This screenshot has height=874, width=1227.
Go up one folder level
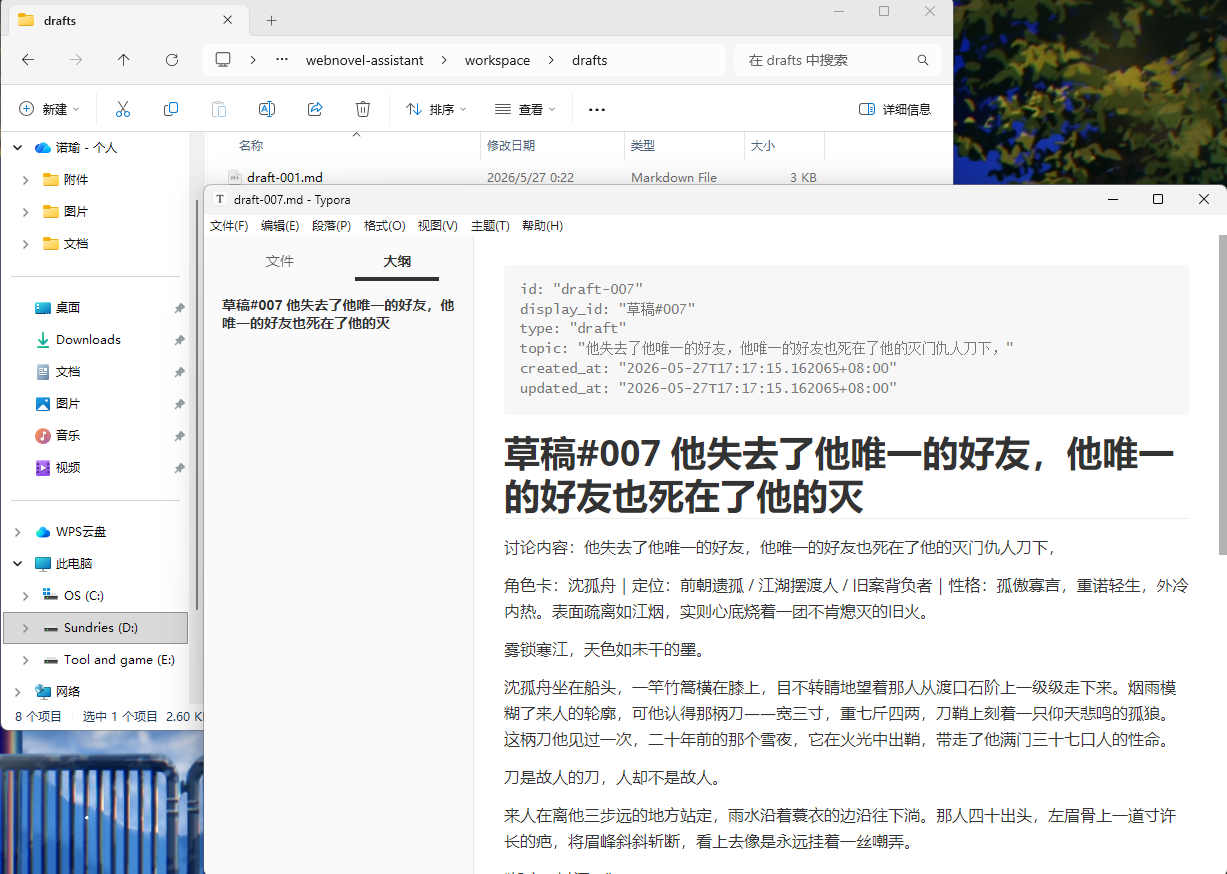pos(124,60)
